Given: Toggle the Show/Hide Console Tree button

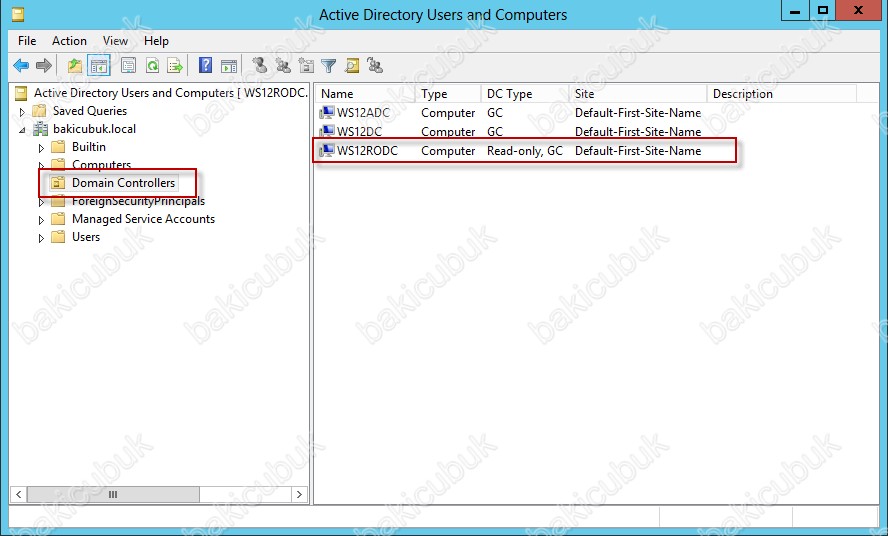Looking at the screenshot, I should [x=99, y=66].
